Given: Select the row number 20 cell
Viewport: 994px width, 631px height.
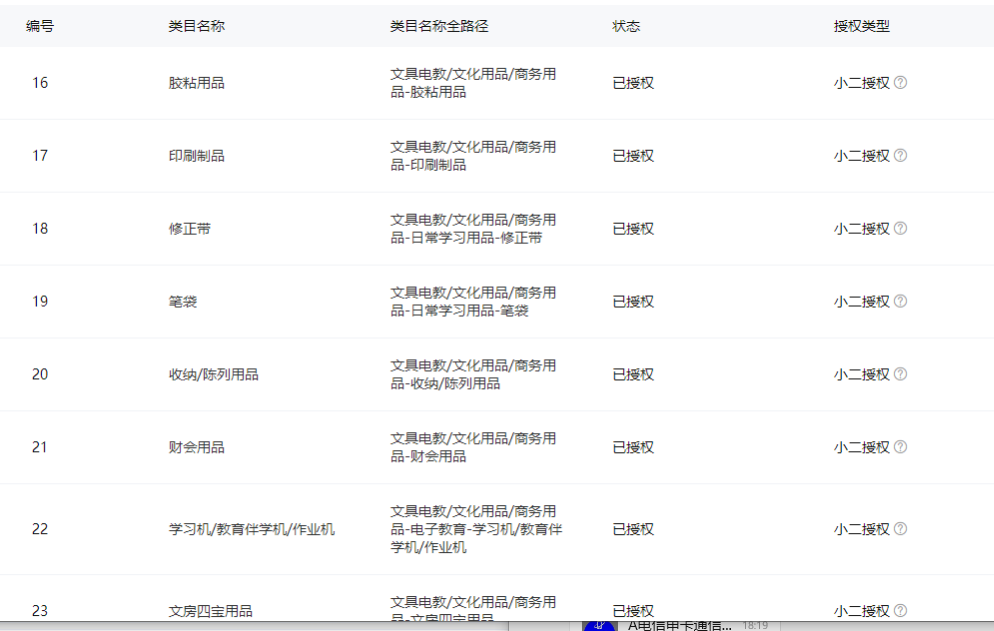Looking at the screenshot, I should [x=40, y=374].
